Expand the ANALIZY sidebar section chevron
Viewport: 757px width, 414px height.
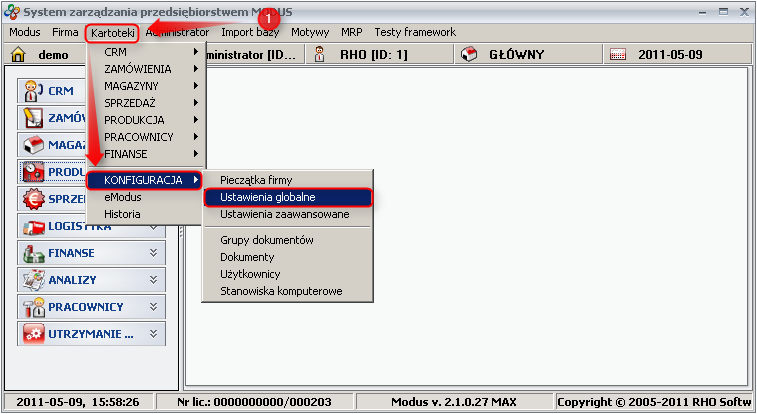[x=154, y=280]
